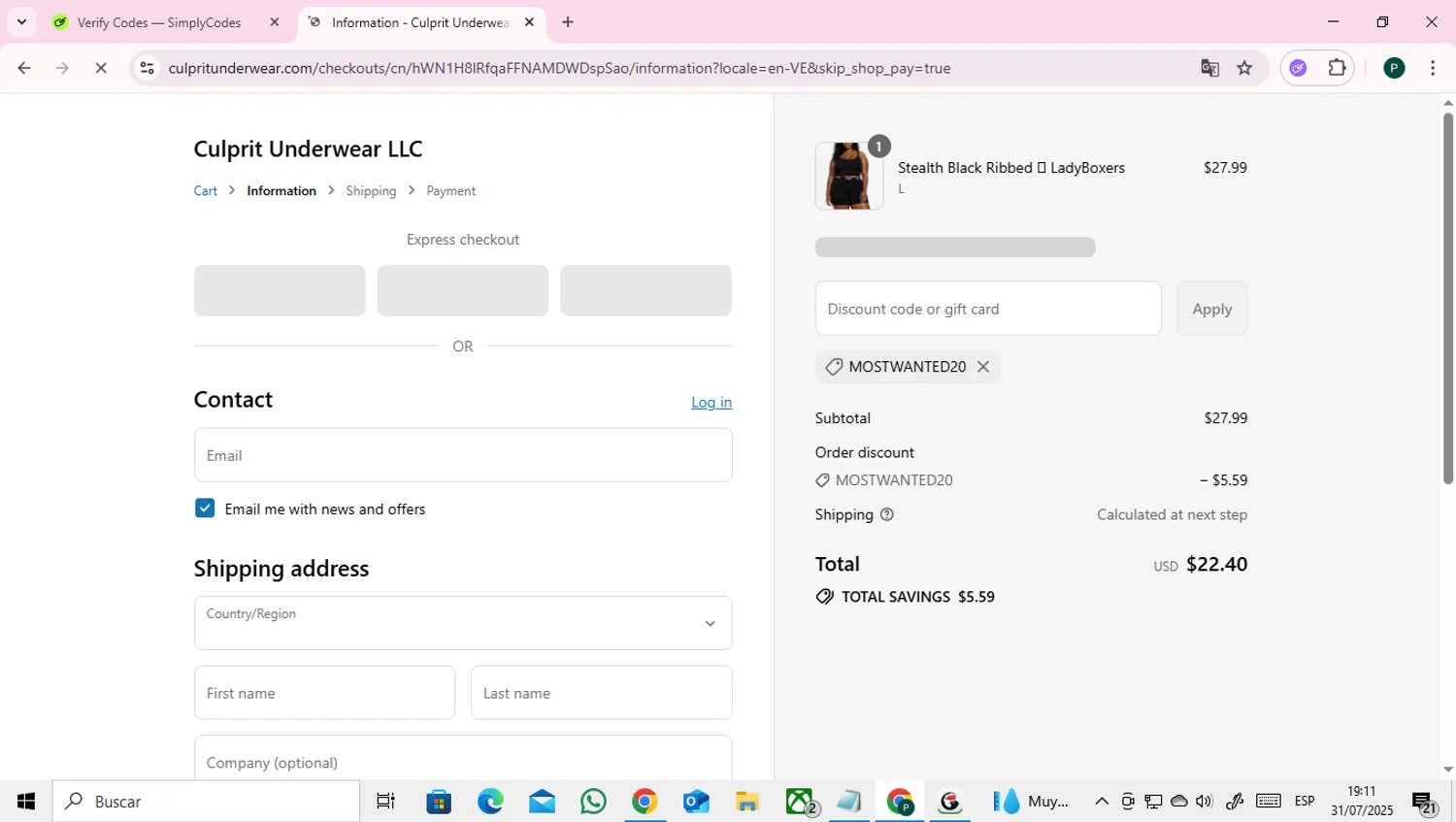Show hidden system tray icons

(1102, 802)
